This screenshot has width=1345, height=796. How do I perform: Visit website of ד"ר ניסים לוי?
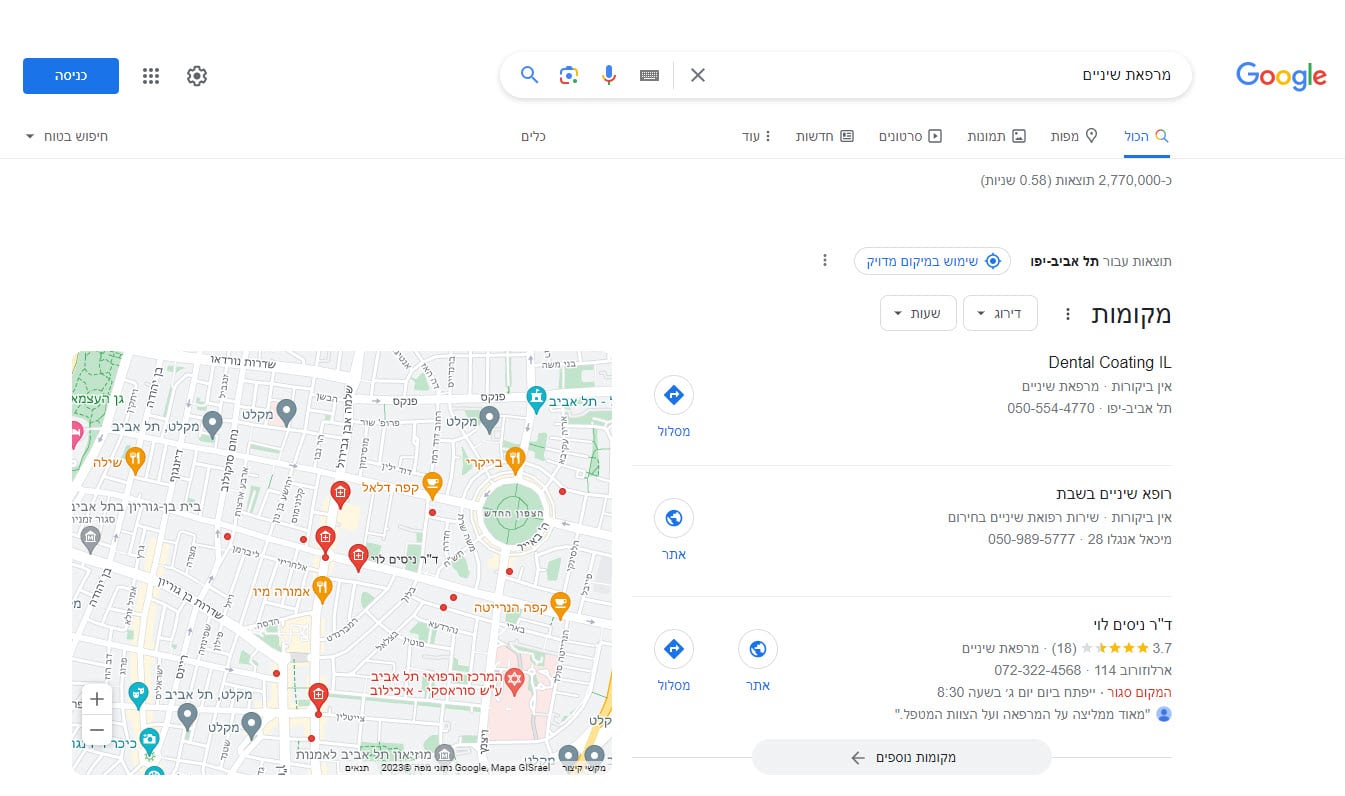pyautogui.click(x=757, y=661)
